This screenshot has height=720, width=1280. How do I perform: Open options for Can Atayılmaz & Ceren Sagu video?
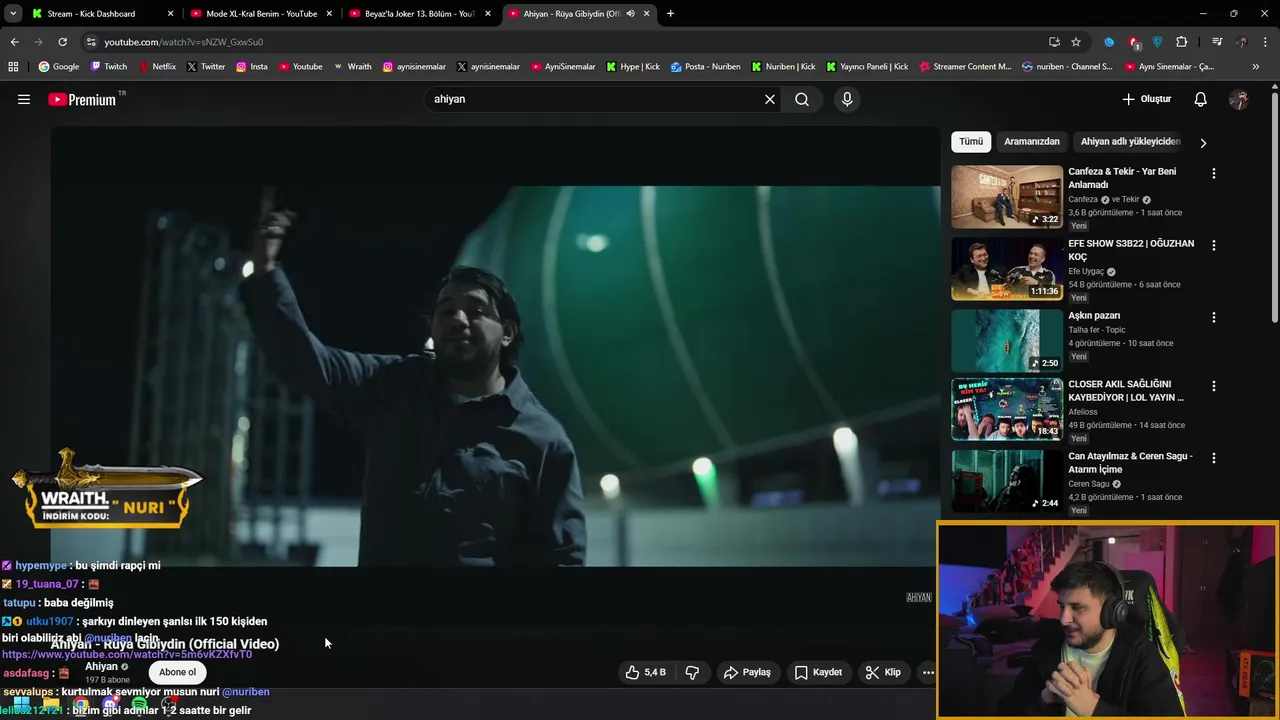coord(1214,458)
